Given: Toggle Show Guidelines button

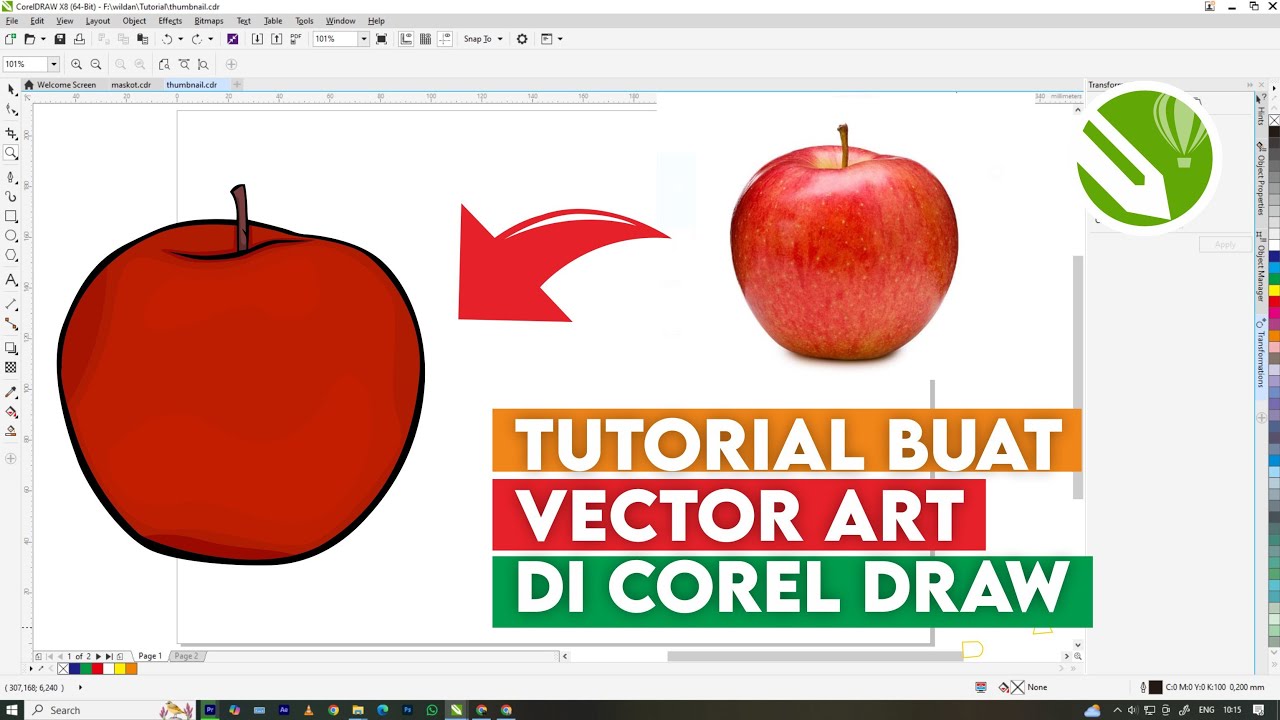Looking at the screenshot, I should click(x=444, y=39).
